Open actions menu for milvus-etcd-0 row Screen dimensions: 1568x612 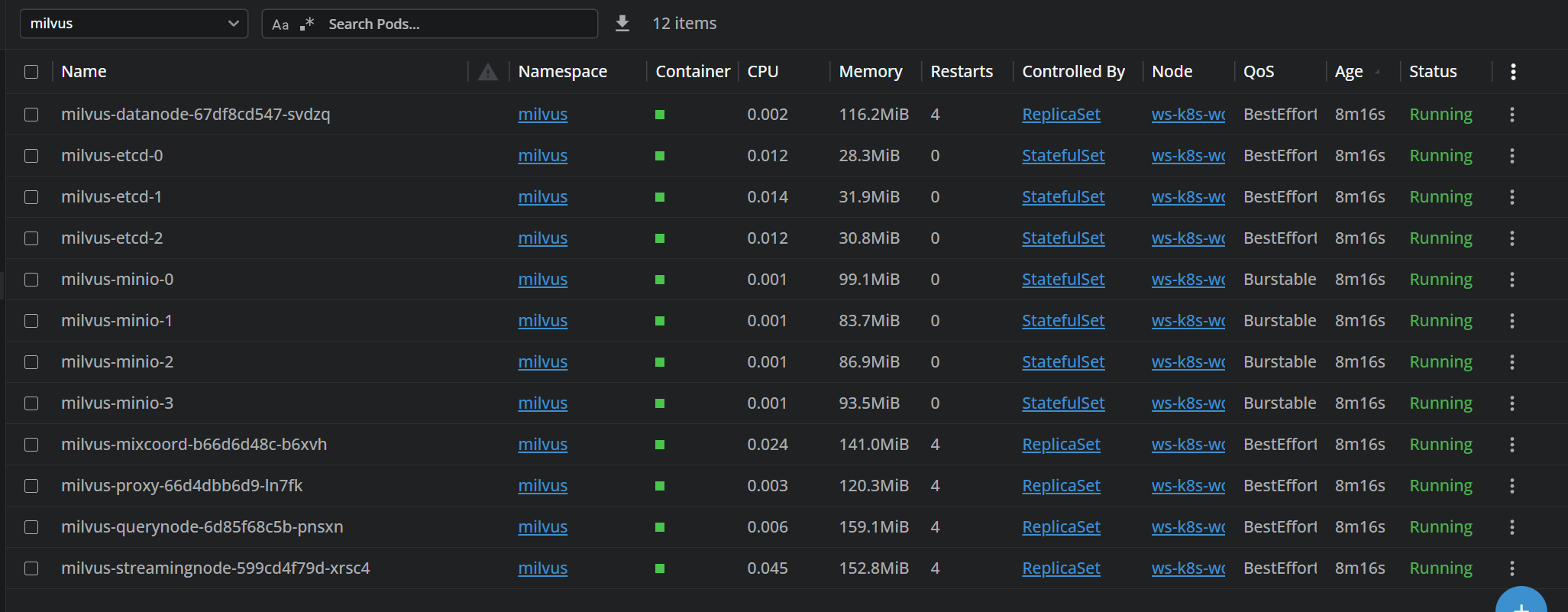(x=1511, y=156)
